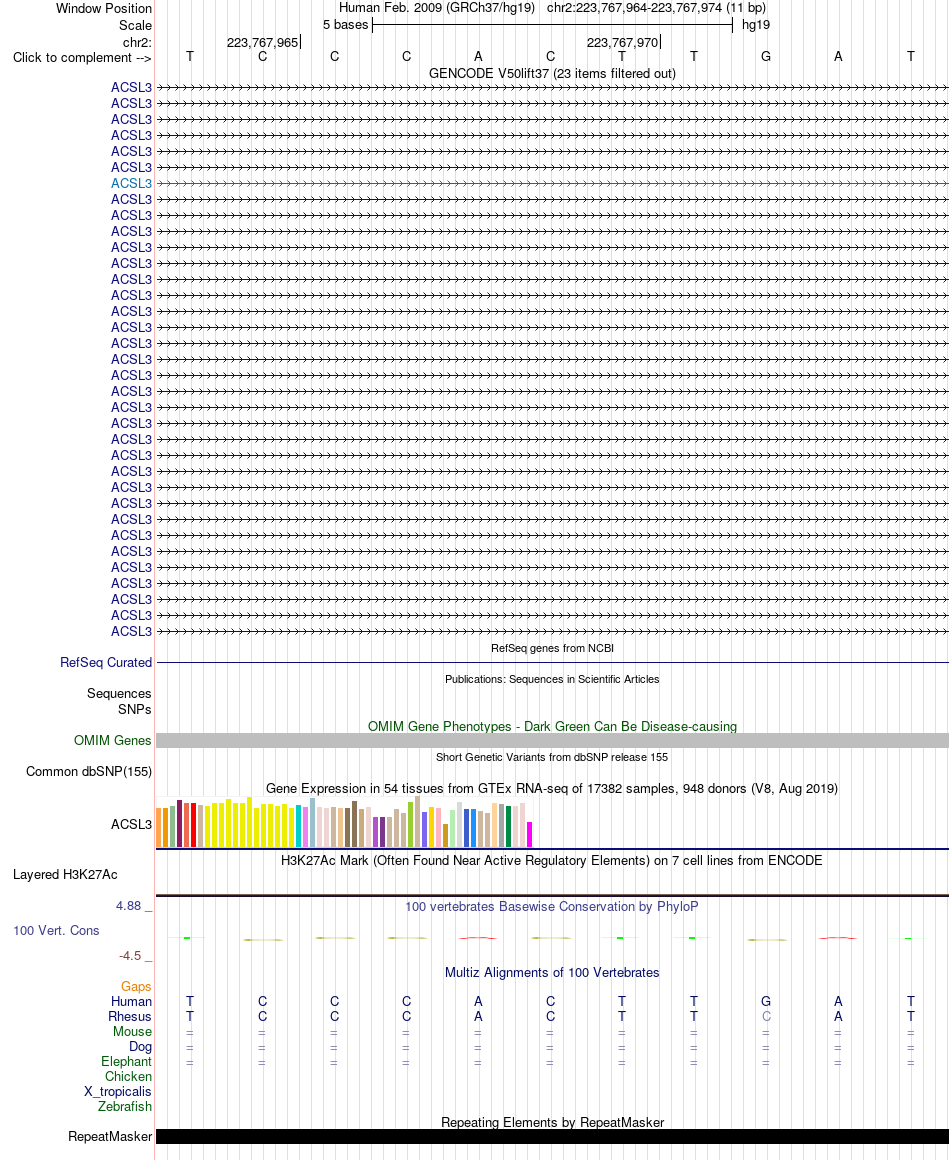The width and height of the screenshot is (950, 1160).
Task: Click the black RepeatMasker bar
Action: point(552,1136)
